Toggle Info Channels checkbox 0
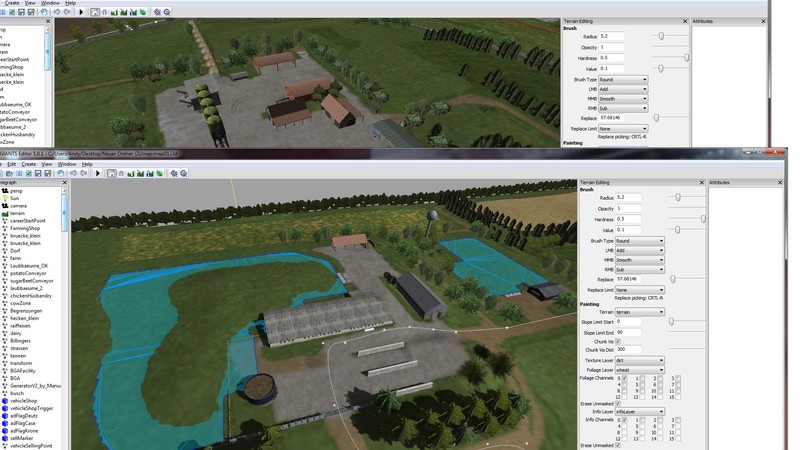800x450 pixels. [x=624, y=420]
